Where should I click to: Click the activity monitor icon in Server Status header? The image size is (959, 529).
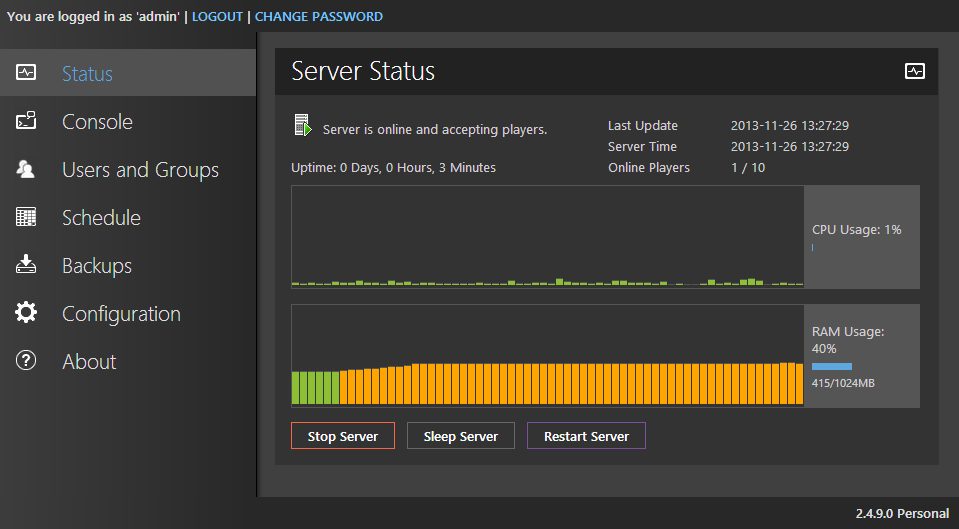coord(914,71)
